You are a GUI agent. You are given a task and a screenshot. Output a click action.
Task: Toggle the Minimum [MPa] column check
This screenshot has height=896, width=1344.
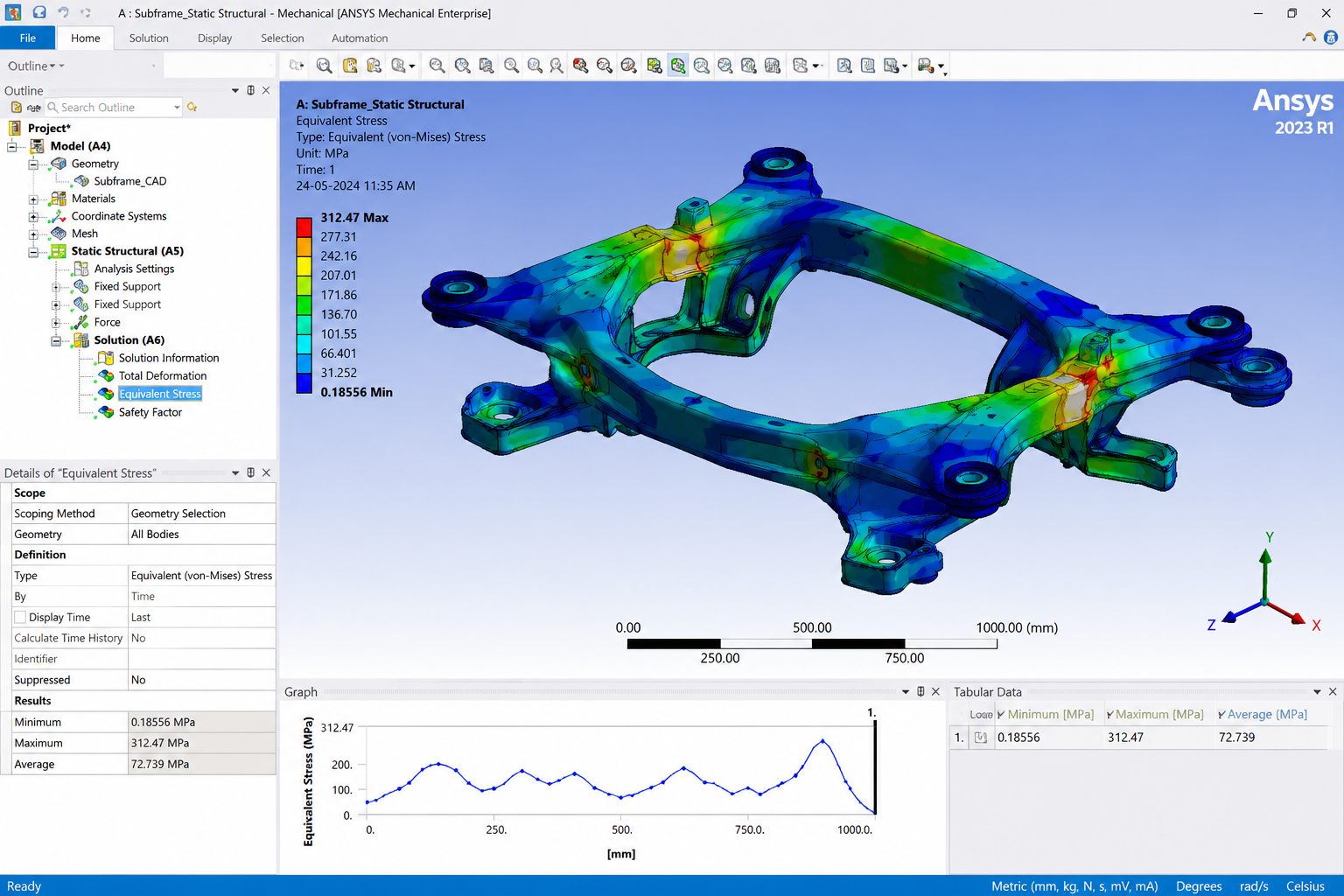click(1001, 715)
